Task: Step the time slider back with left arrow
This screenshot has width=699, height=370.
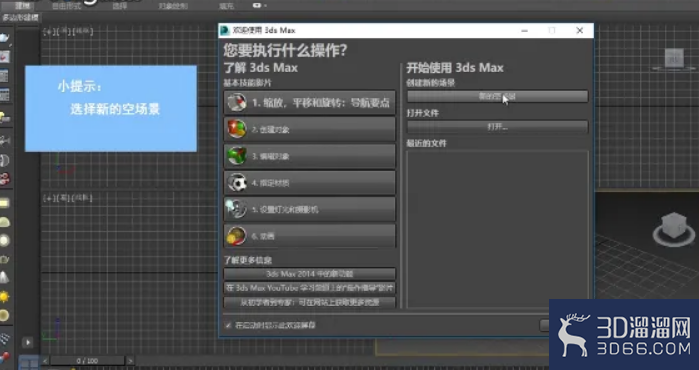Action: 45,361
